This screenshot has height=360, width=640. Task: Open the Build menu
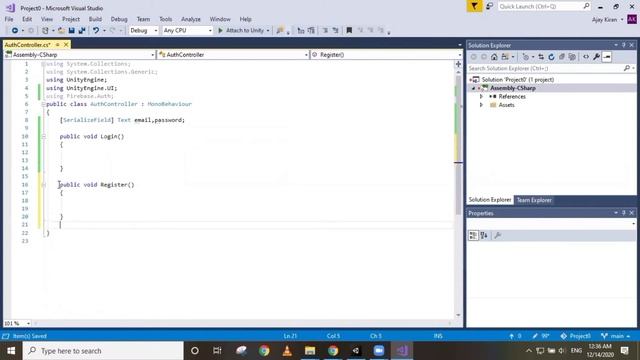[x=95, y=19]
